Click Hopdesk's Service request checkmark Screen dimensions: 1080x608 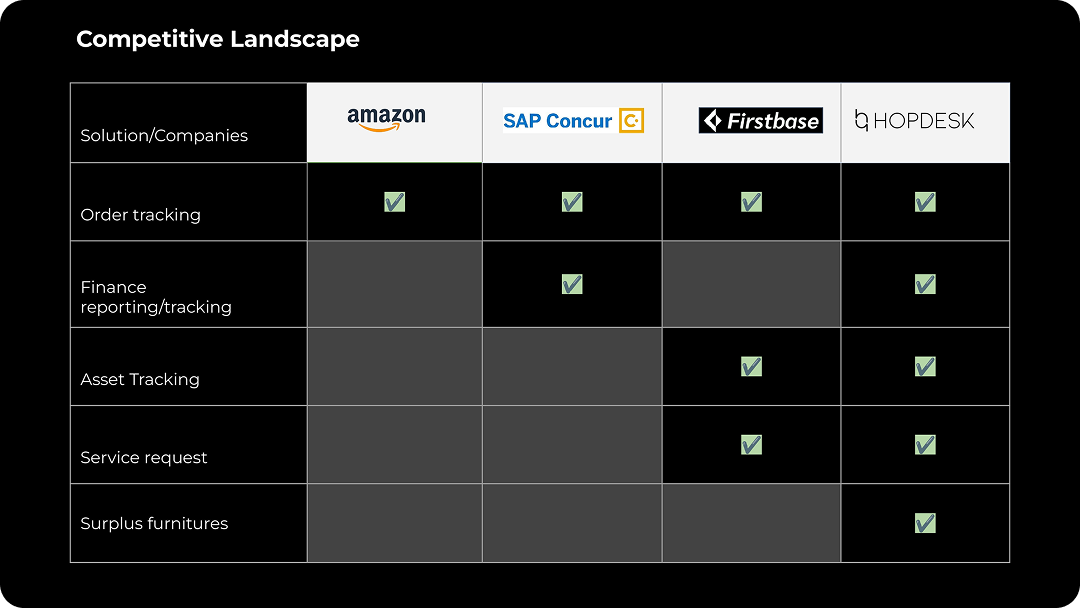[x=925, y=445]
